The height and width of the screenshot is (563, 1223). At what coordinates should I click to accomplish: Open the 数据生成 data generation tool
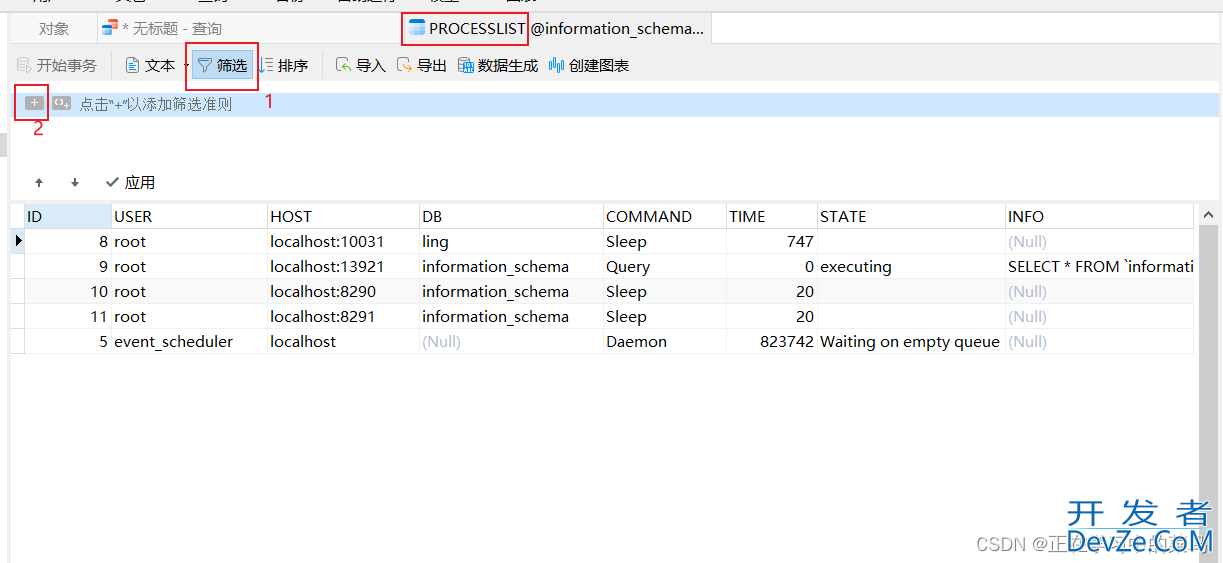tap(498, 65)
